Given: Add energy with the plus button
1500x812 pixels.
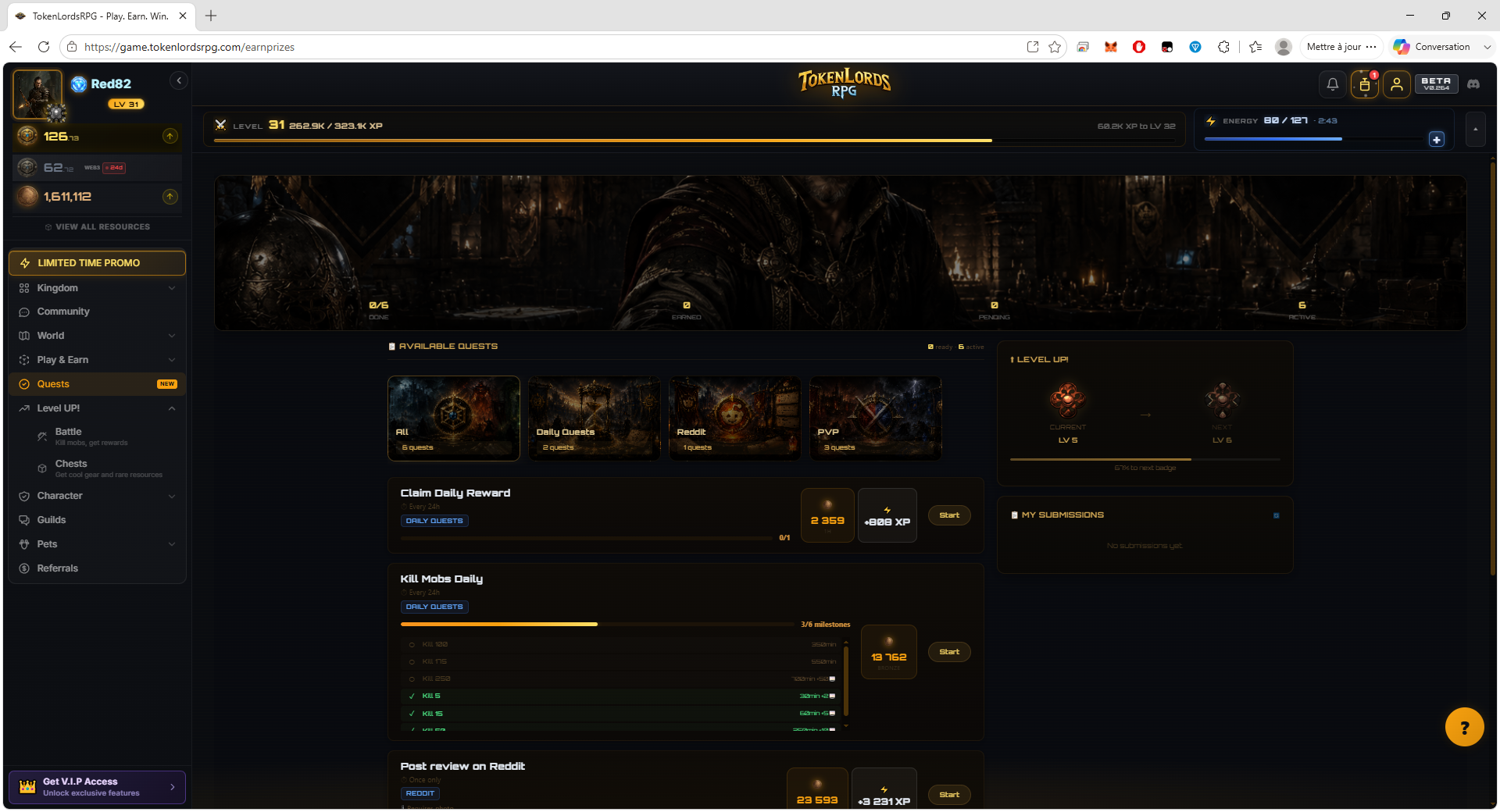Looking at the screenshot, I should (x=1437, y=139).
